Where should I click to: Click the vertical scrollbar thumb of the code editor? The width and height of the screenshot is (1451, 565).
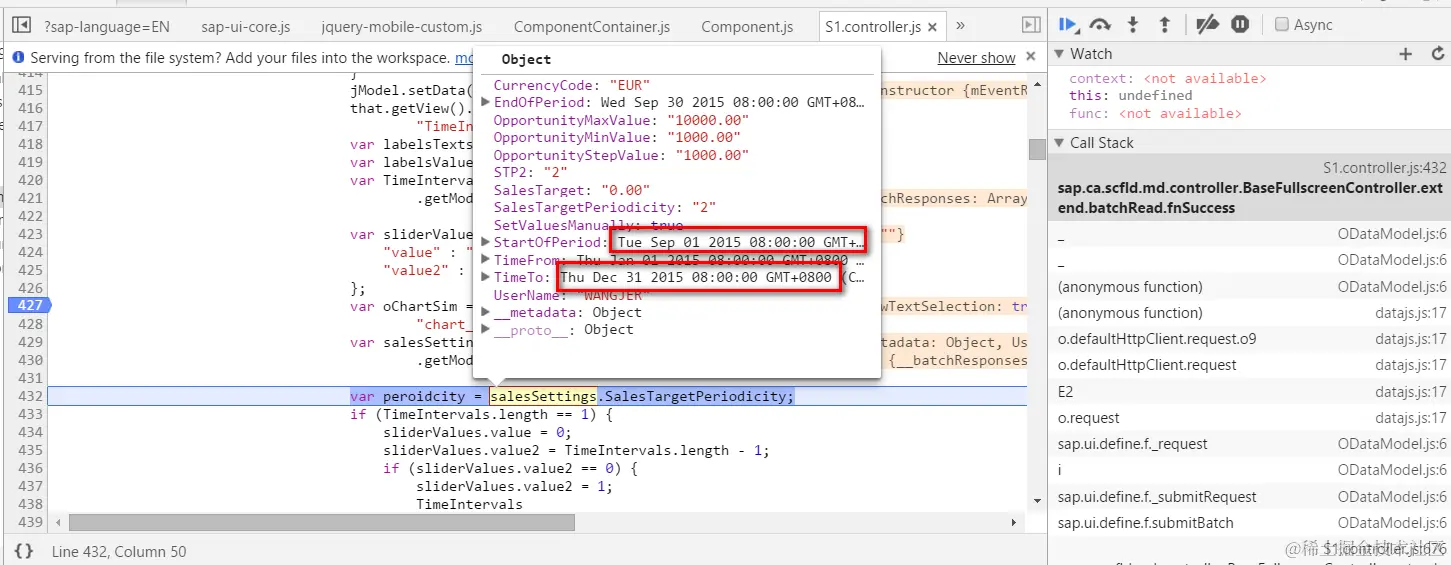[1037, 149]
